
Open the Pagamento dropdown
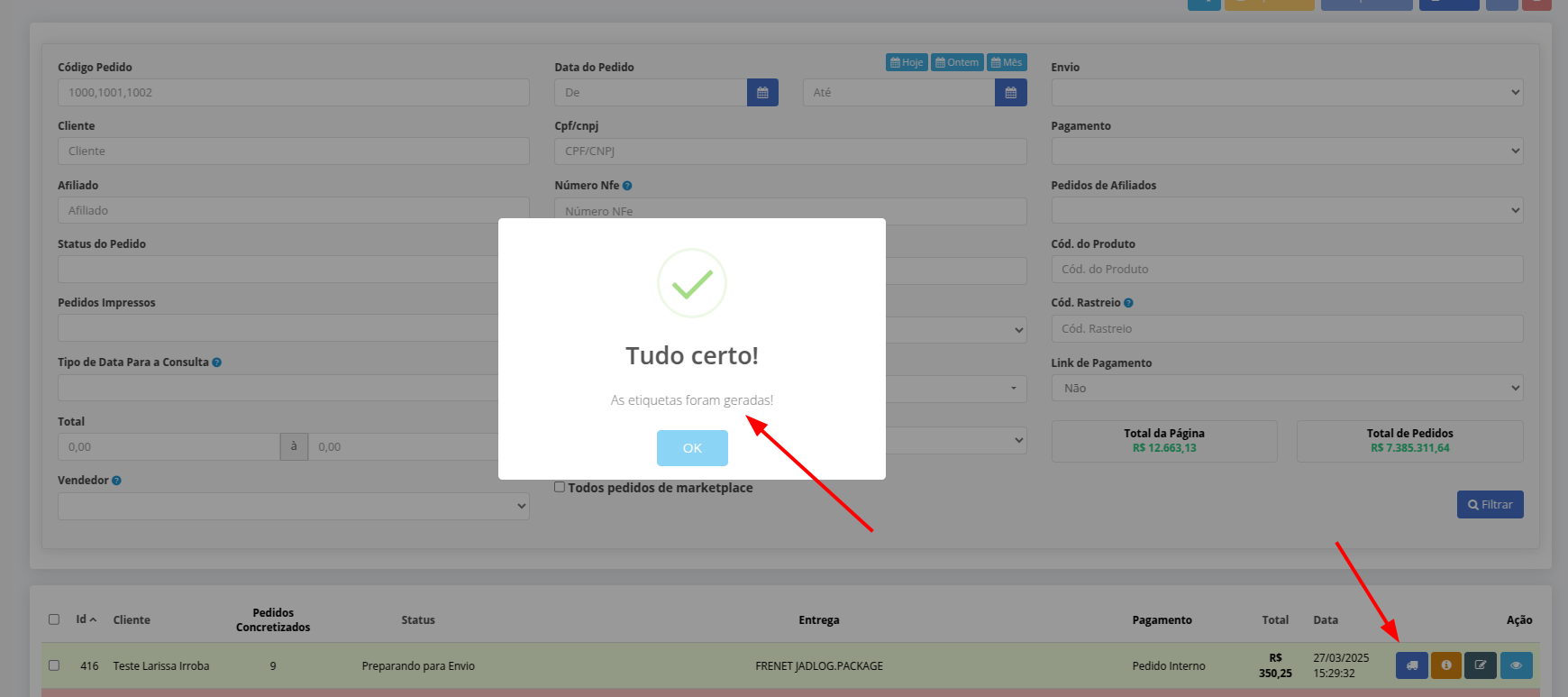click(1286, 151)
